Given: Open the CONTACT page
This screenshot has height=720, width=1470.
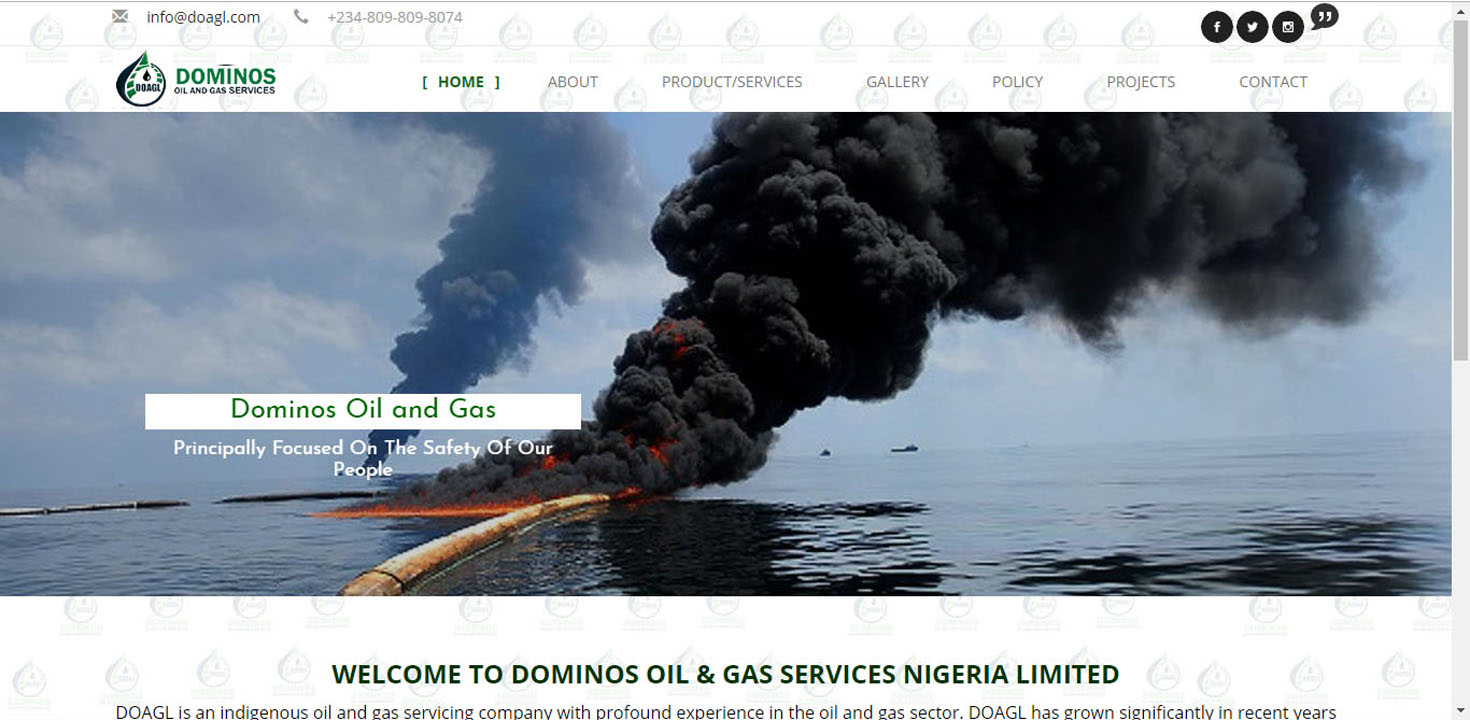Looking at the screenshot, I should click(x=1273, y=82).
